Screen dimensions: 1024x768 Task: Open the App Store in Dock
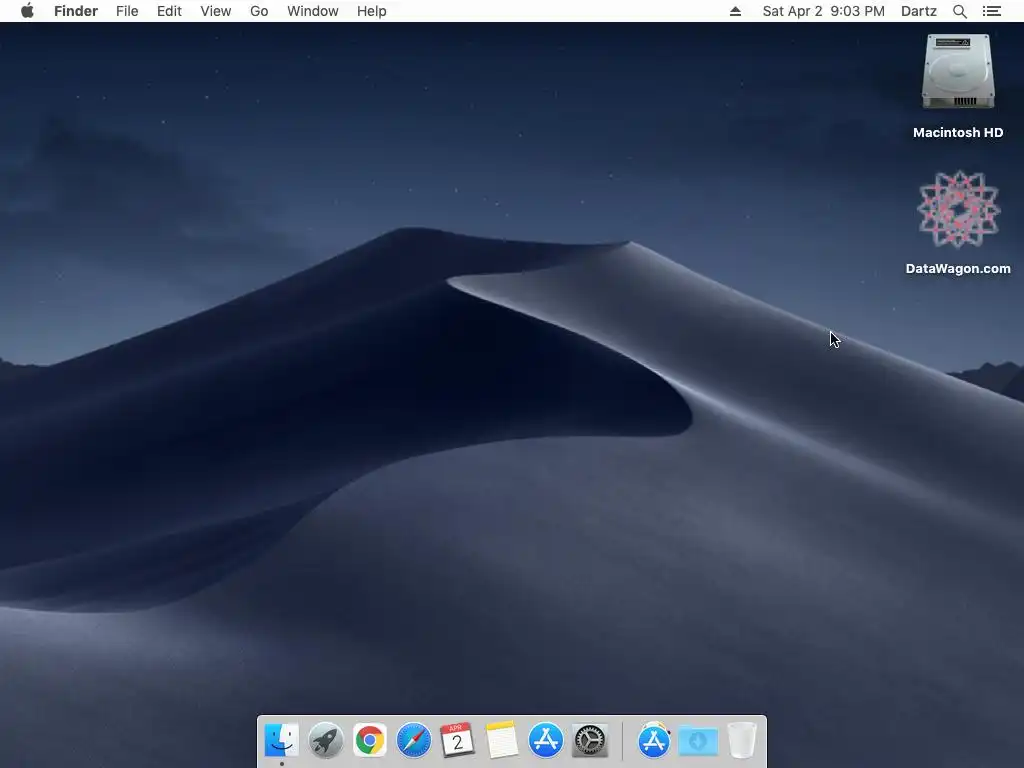(545, 741)
